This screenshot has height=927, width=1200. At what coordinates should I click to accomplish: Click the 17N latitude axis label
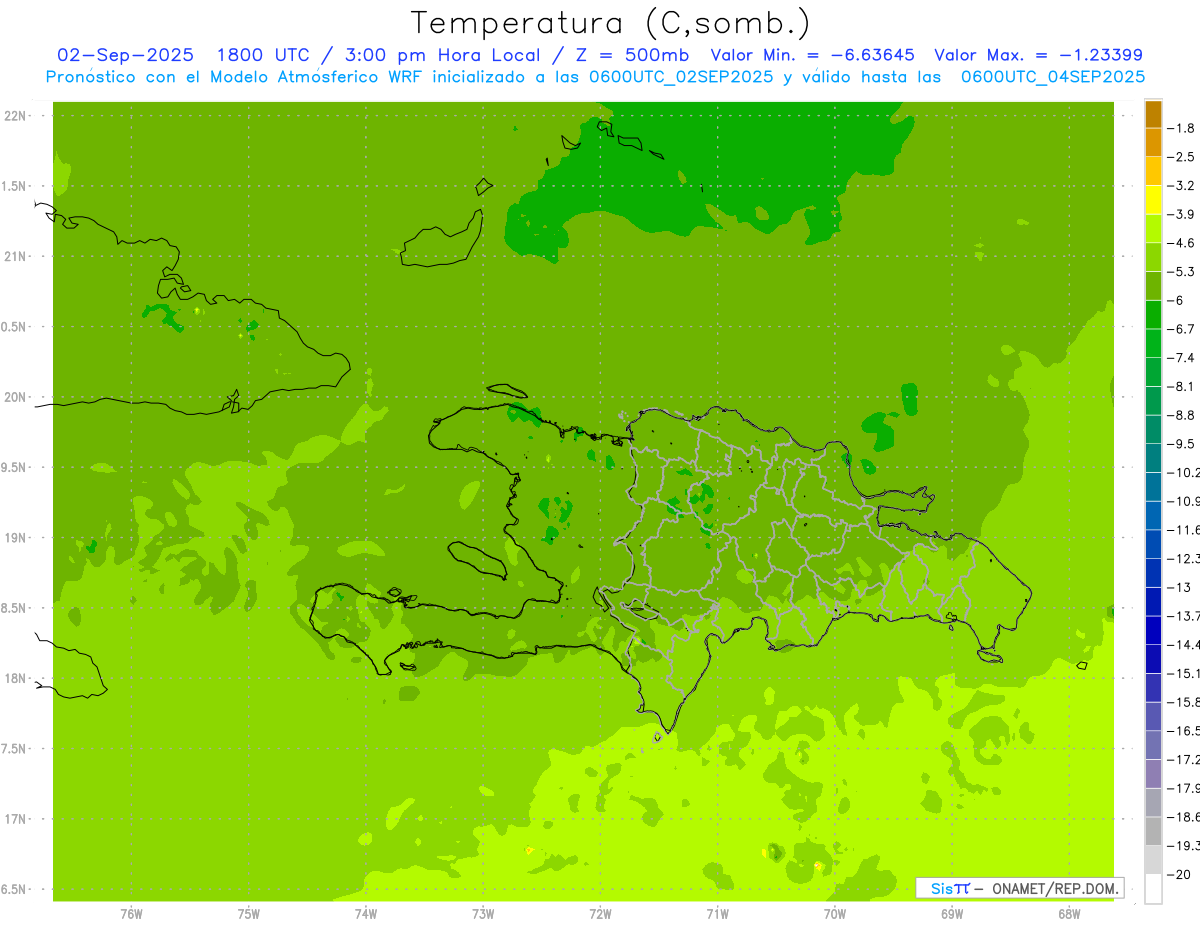(16, 819)
